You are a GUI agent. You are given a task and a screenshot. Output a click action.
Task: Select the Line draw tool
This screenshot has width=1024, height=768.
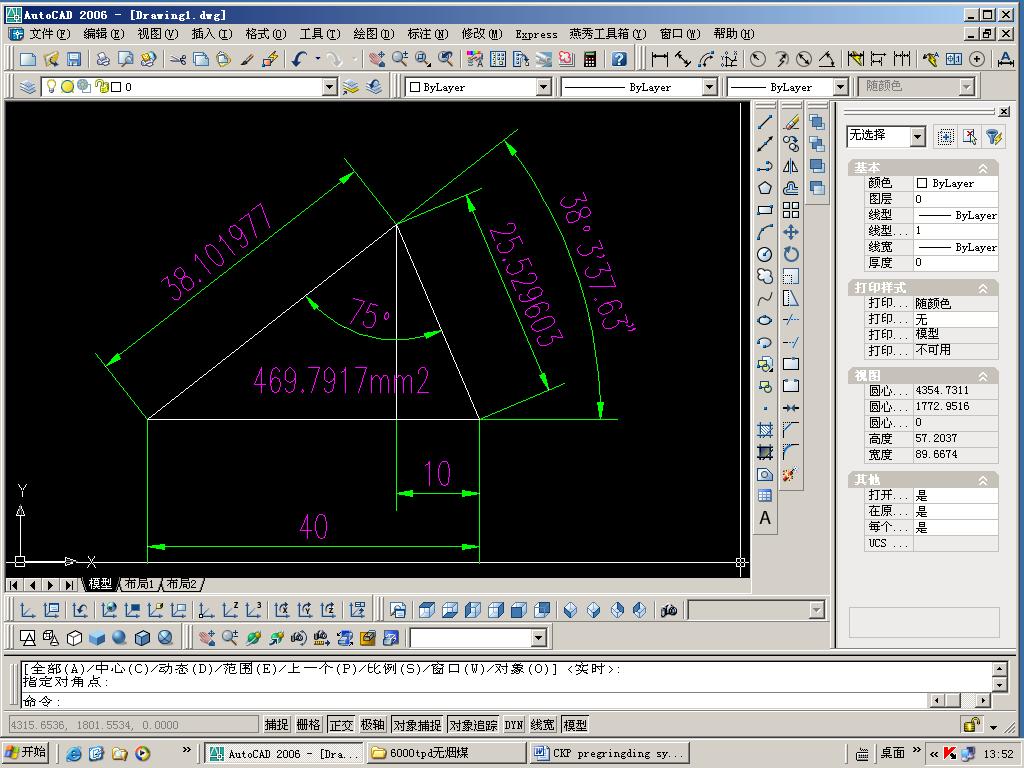[x=765, y=122]
